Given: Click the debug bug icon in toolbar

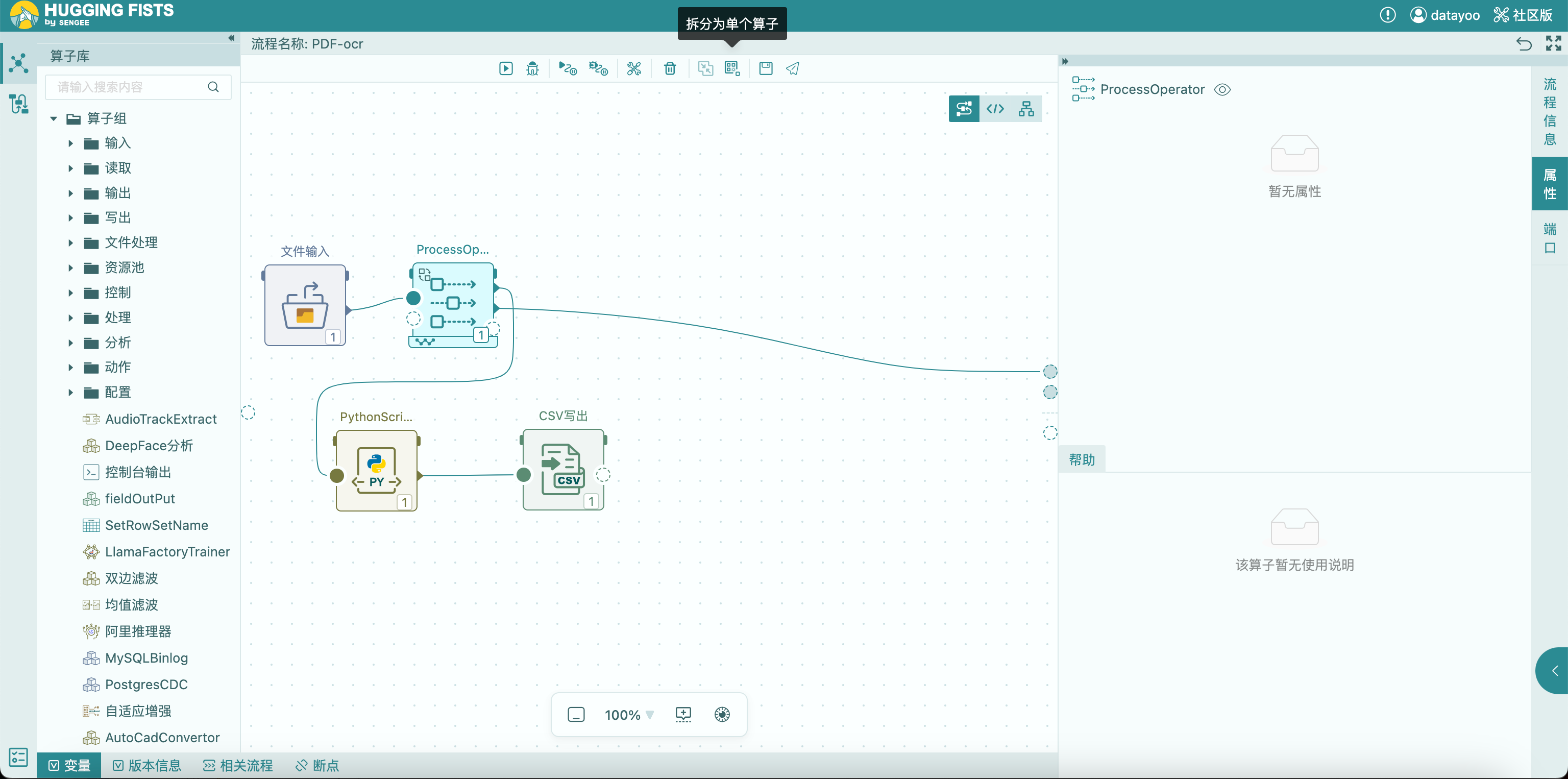Looking at the screenshot, I should tap(532, 68).
